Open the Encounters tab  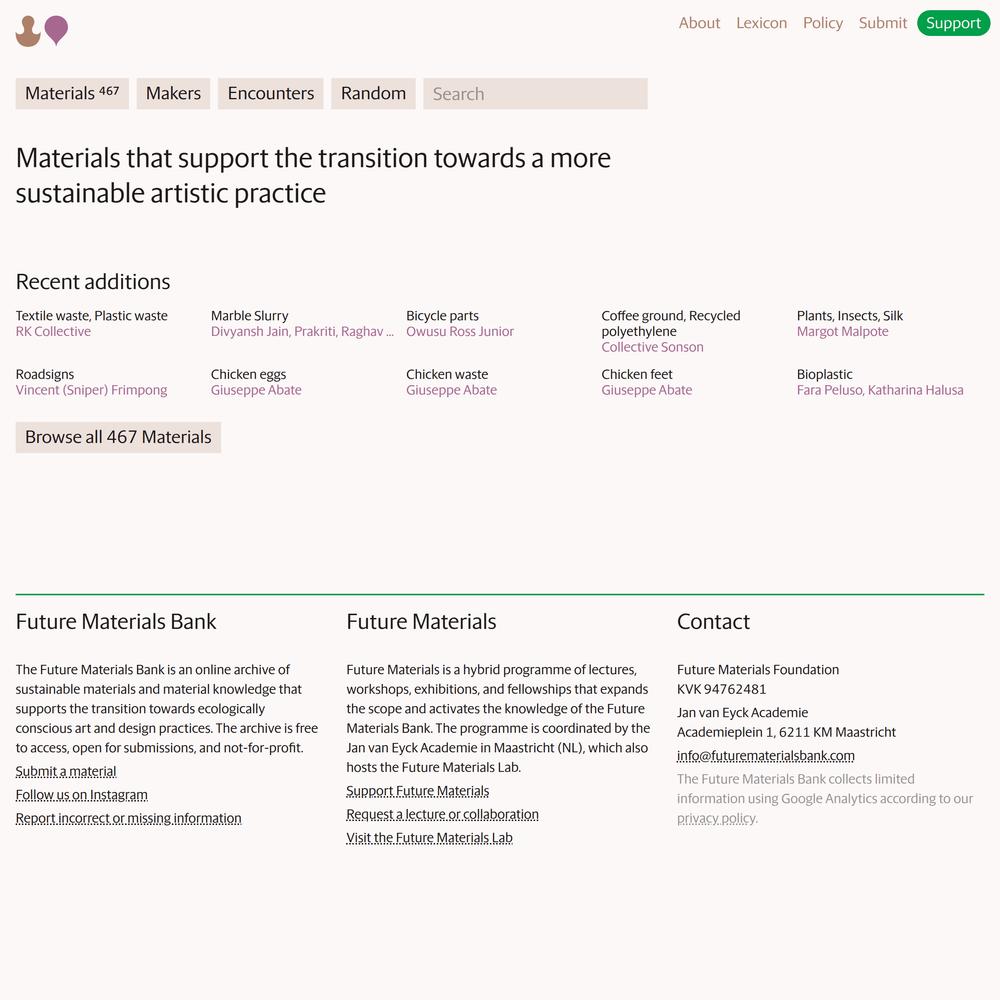[270, 94]
